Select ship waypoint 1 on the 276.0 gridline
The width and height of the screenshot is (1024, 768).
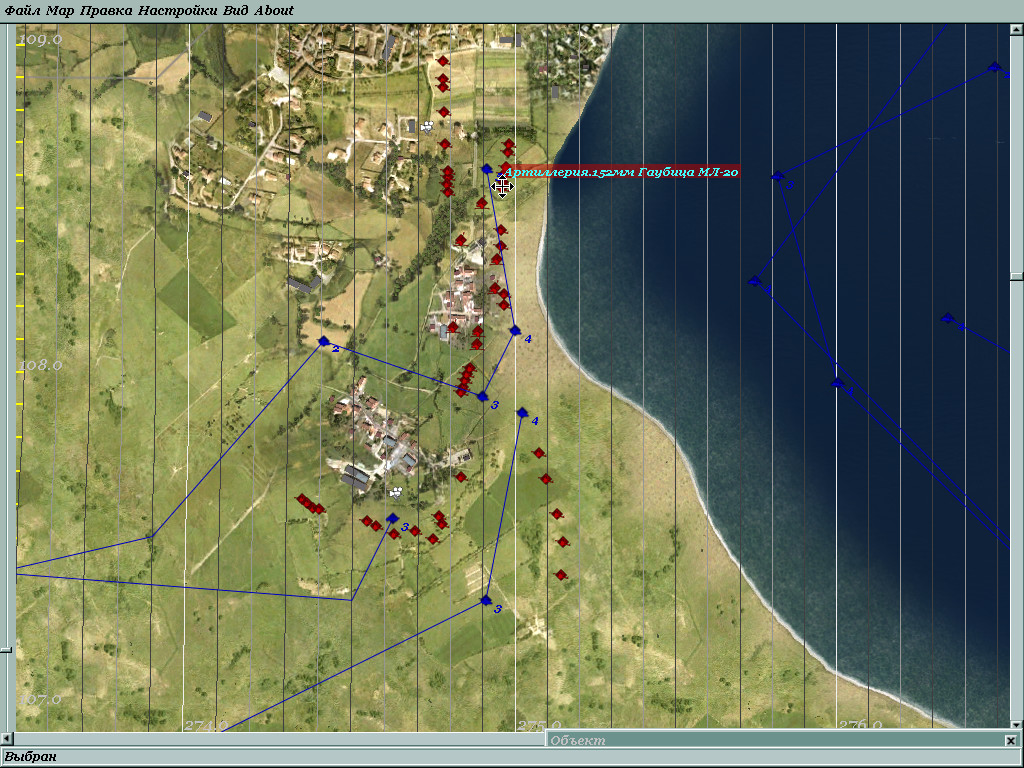coord(837,383)
